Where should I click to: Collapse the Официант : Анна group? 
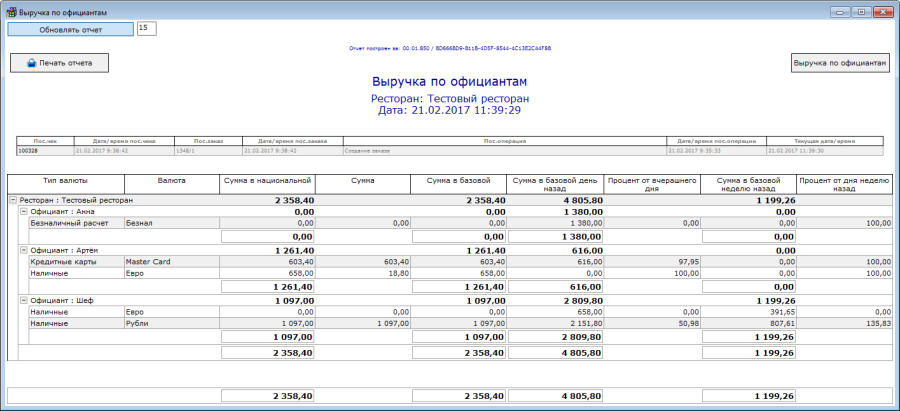[x=23, y=213]
